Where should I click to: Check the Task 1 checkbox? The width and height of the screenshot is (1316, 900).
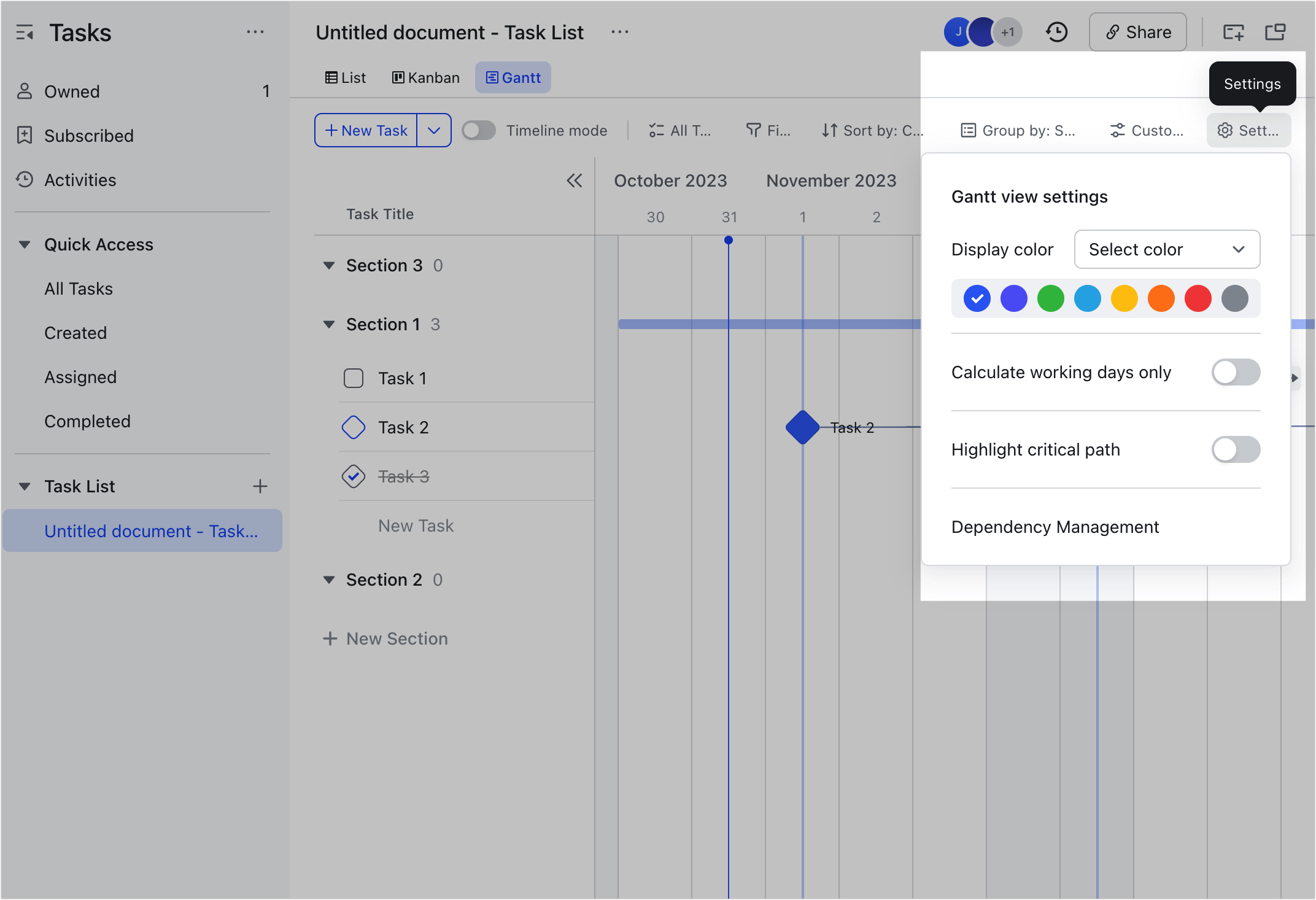354,378
